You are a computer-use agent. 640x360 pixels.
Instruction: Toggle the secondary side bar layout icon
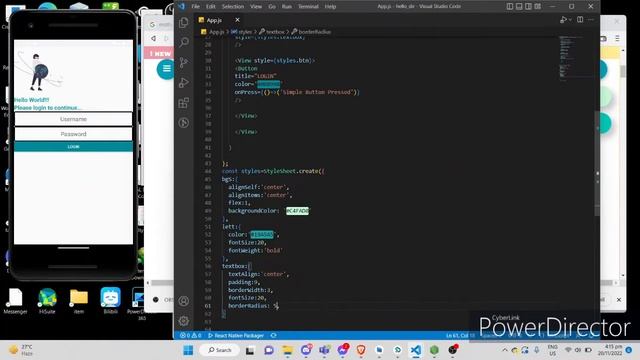pos(528,6)
